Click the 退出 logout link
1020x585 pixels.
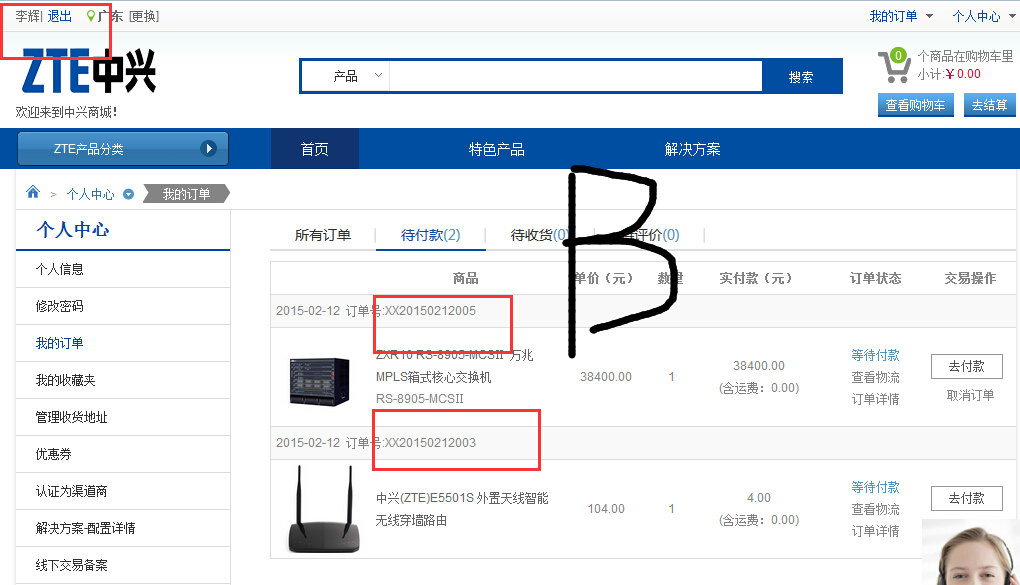tap(60, 16)
